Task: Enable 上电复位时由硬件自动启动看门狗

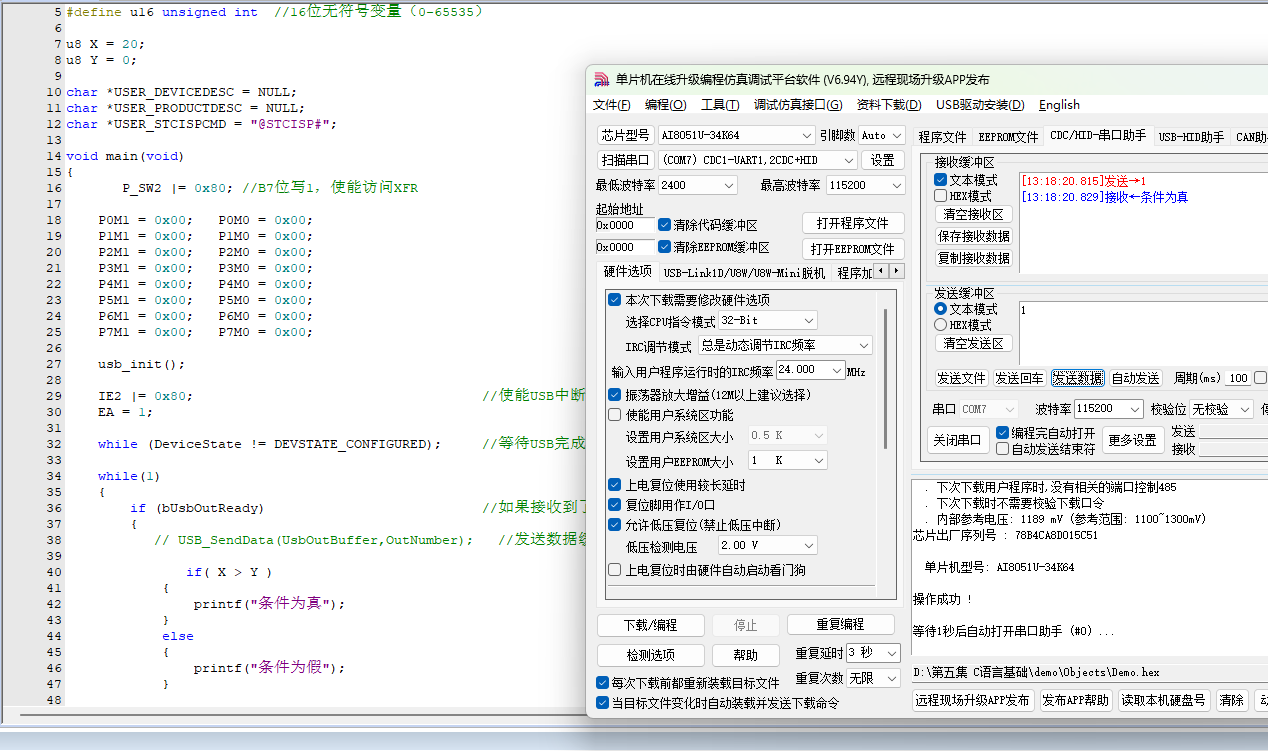Action: pyautogui.click(x=615, y=570)
